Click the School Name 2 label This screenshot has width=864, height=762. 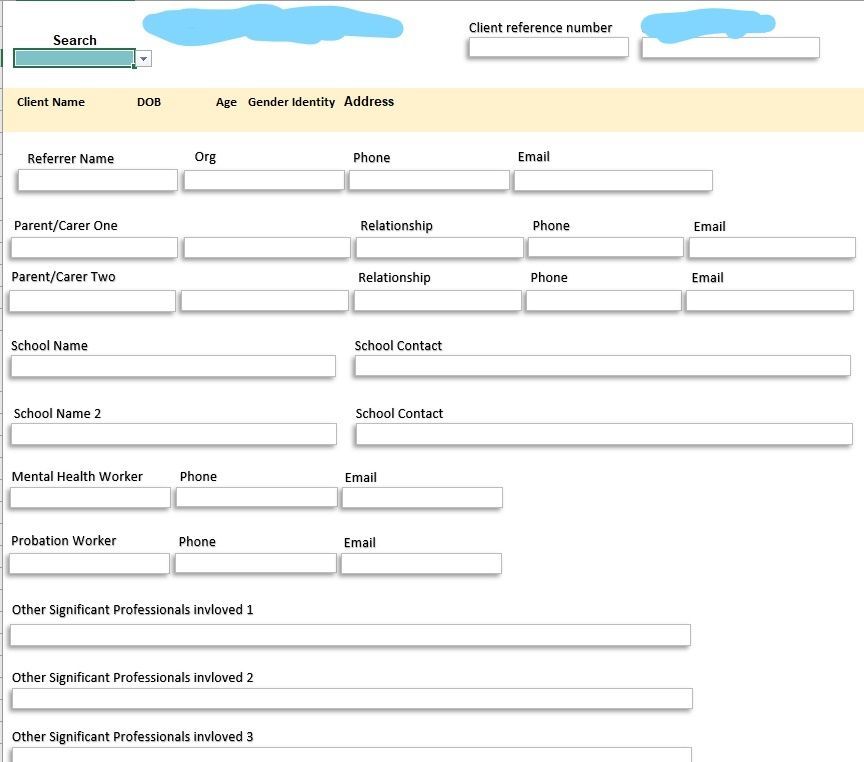click(x=57, y=414)
